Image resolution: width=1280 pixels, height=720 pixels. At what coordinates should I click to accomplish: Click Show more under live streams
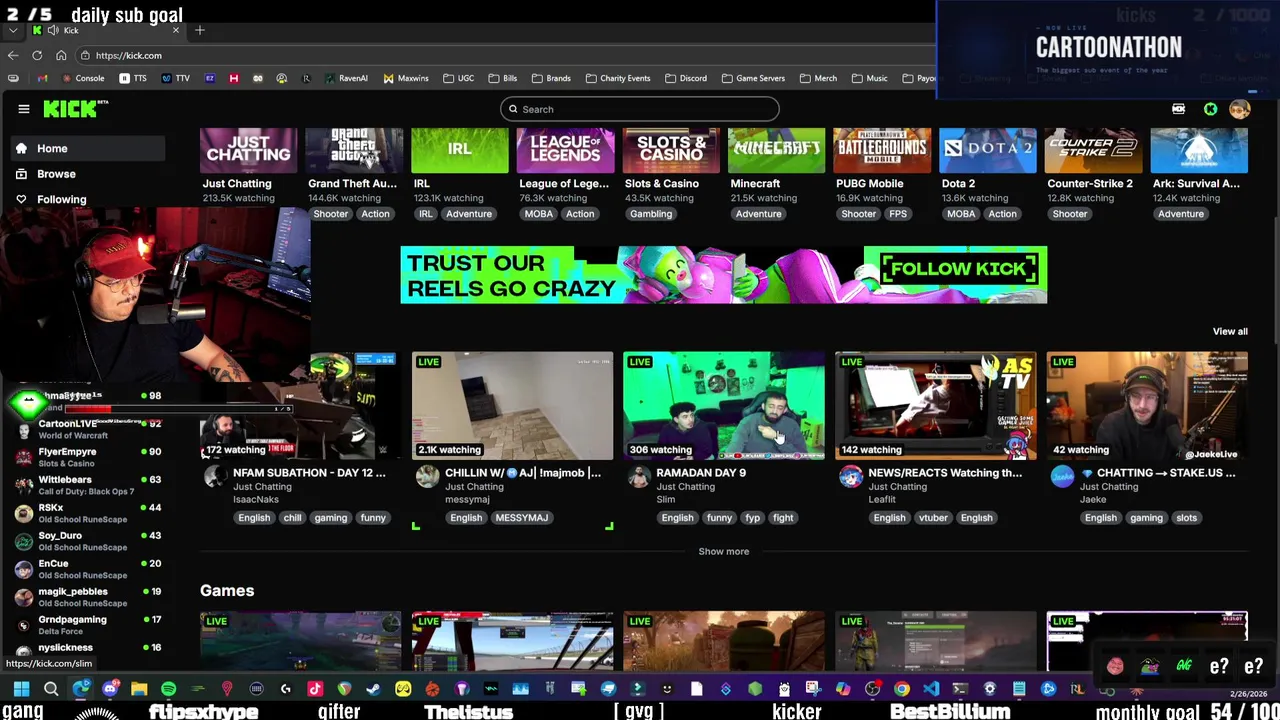coord(723,551)
